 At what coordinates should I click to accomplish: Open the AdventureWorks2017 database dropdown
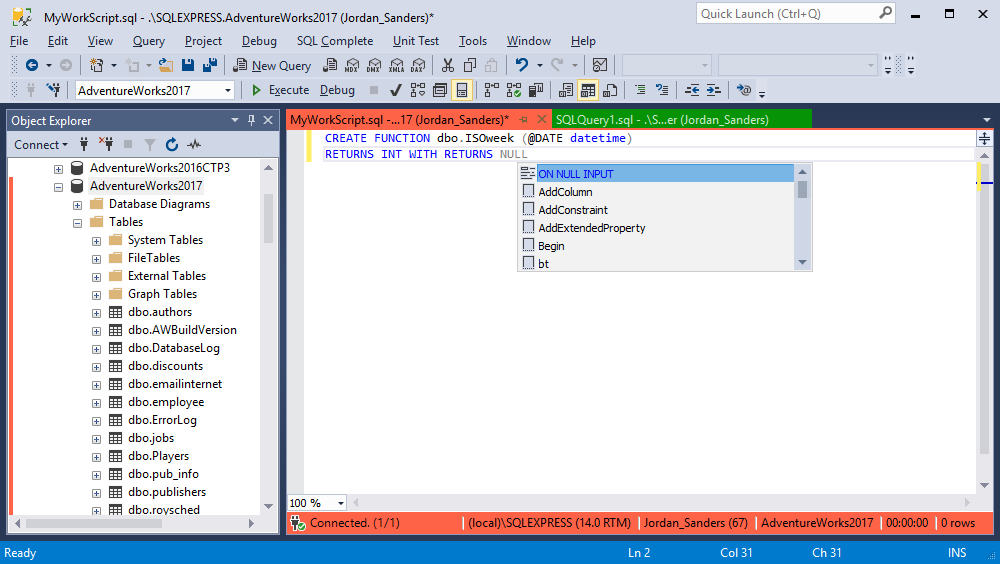pyautogui.click(x=228, y=90)
